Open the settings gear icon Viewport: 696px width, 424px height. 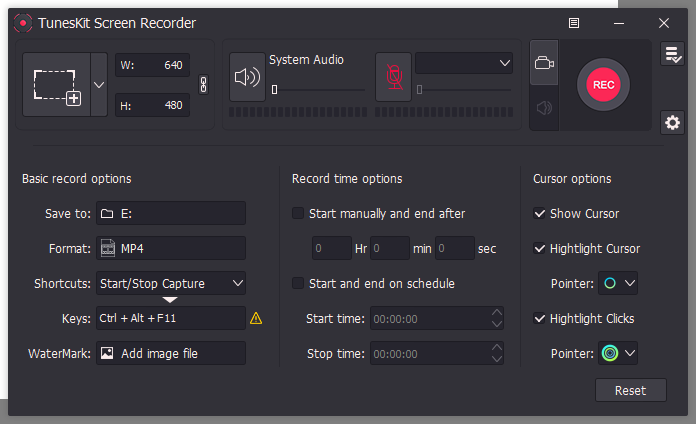pyautogui.click(x=673, y=122)
